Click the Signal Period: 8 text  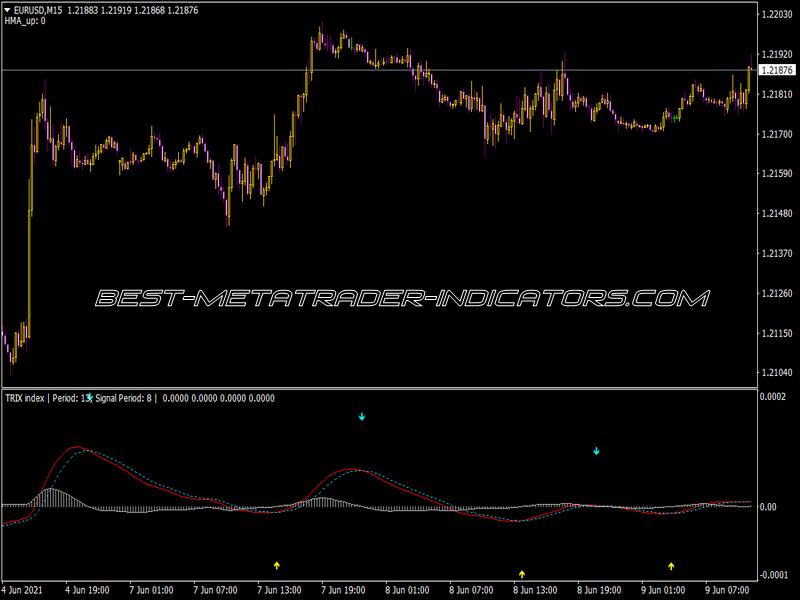click(123, 398)
